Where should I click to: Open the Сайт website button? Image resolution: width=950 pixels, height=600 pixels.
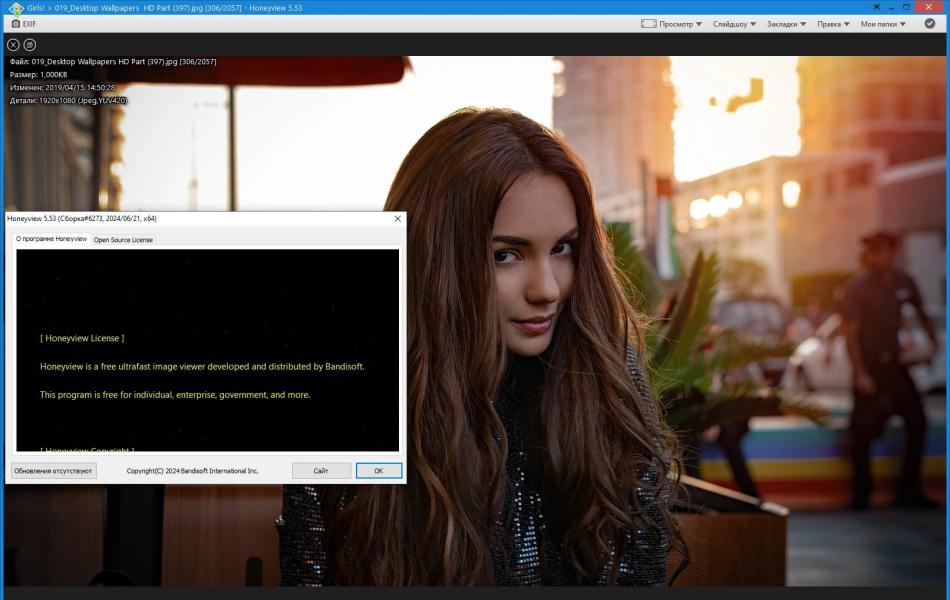point(321,471)
